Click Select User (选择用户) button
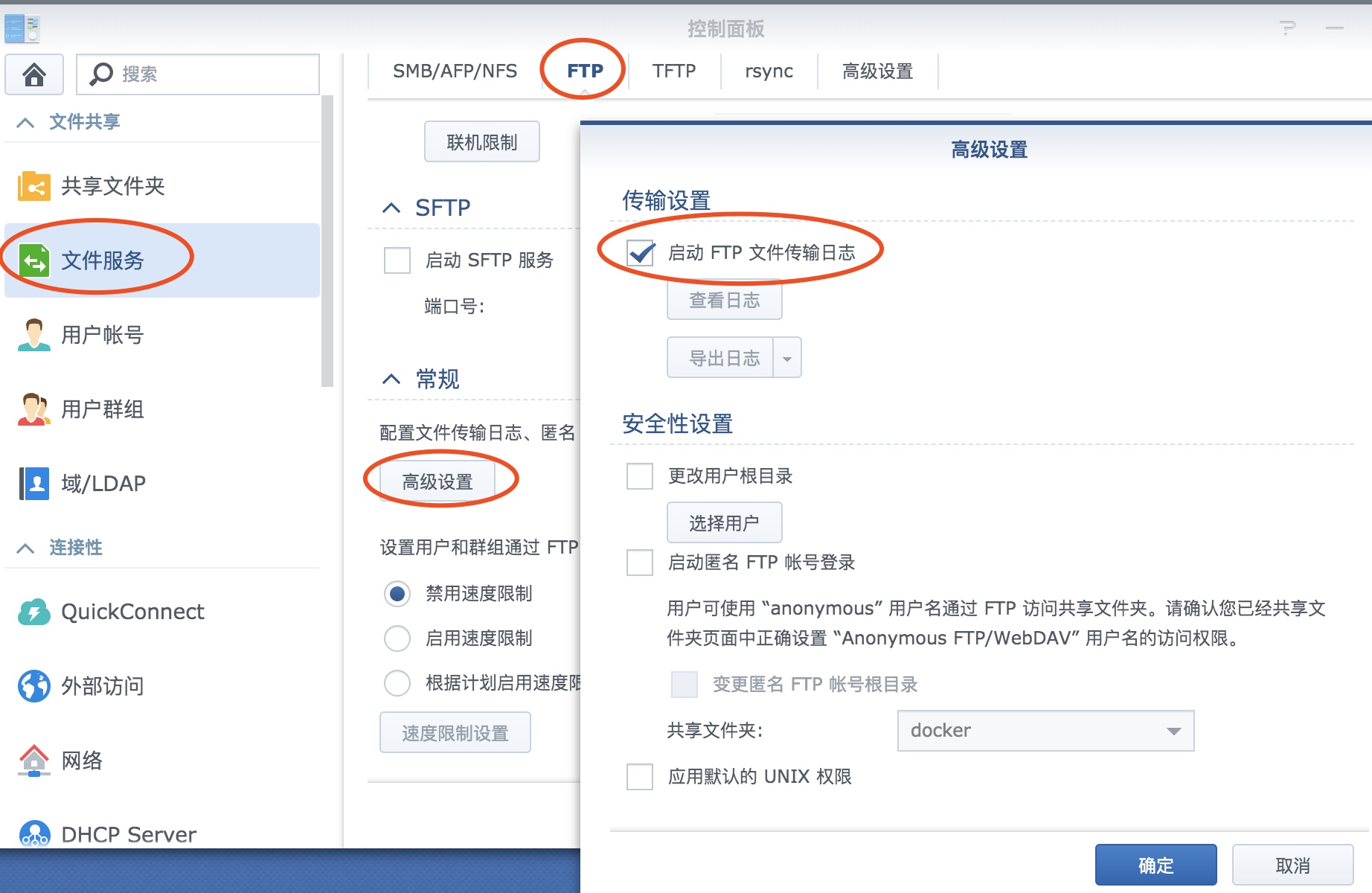The width and height of the screenshot is (1372, 893). (725, 523)
